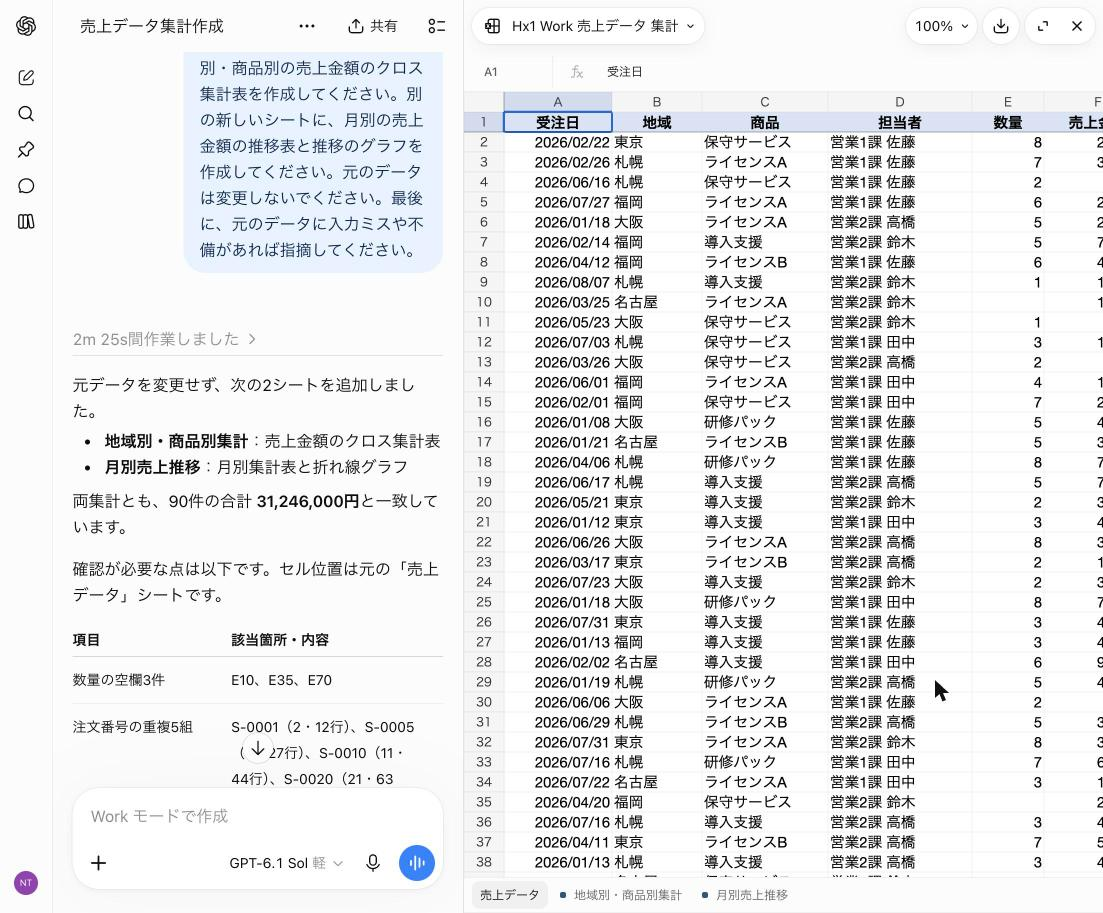
Task: Open the NT user profile avatar
Action: tap(26, 883)
